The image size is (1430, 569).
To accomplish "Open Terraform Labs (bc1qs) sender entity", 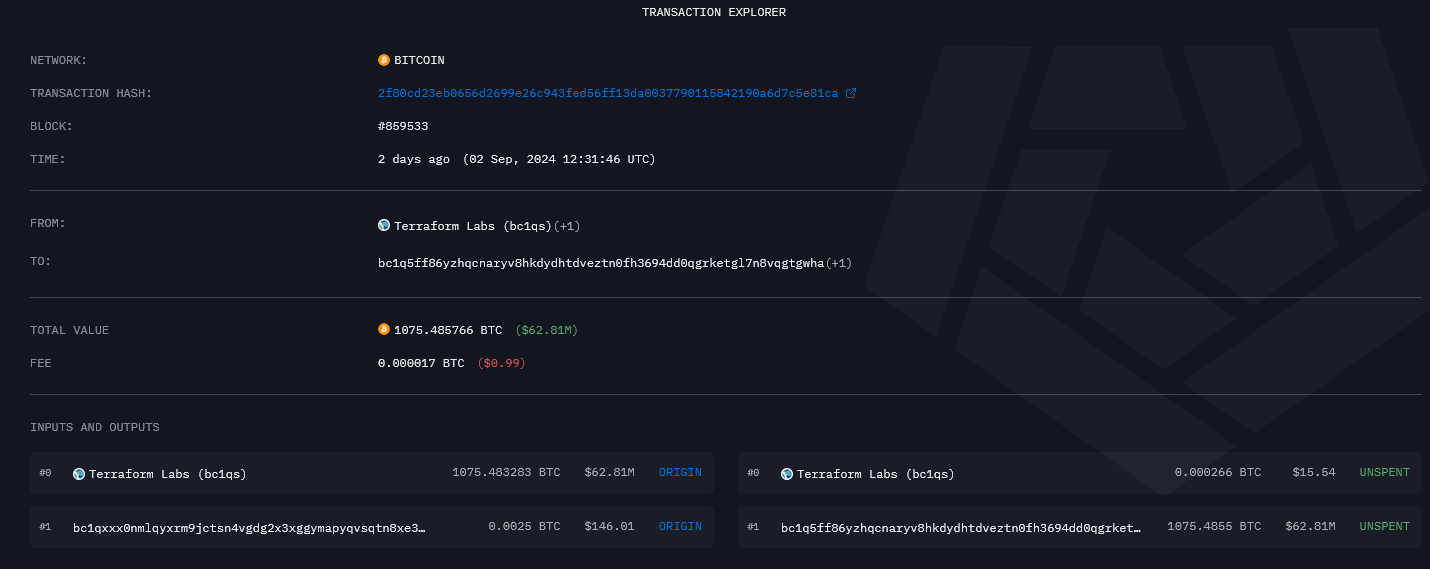I will (473, 226).
